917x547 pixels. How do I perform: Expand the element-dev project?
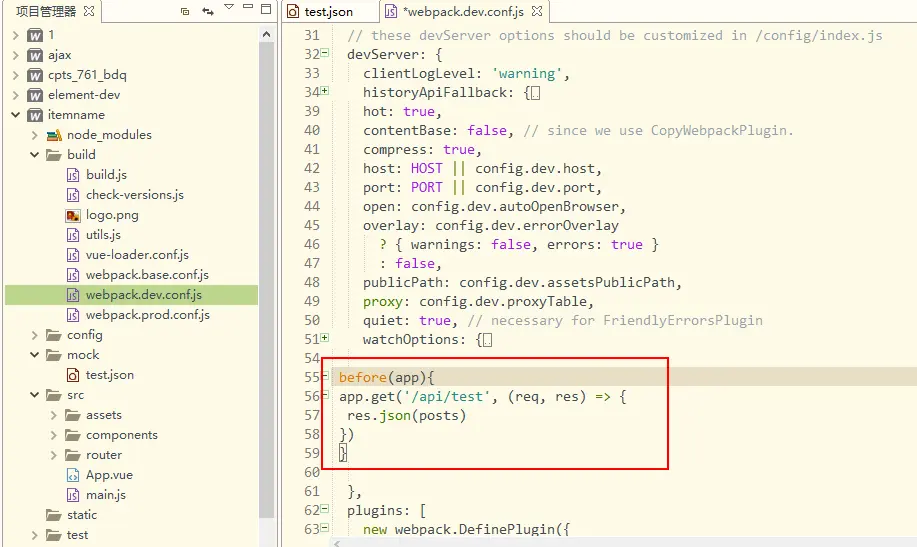click(x=16, y=95)
